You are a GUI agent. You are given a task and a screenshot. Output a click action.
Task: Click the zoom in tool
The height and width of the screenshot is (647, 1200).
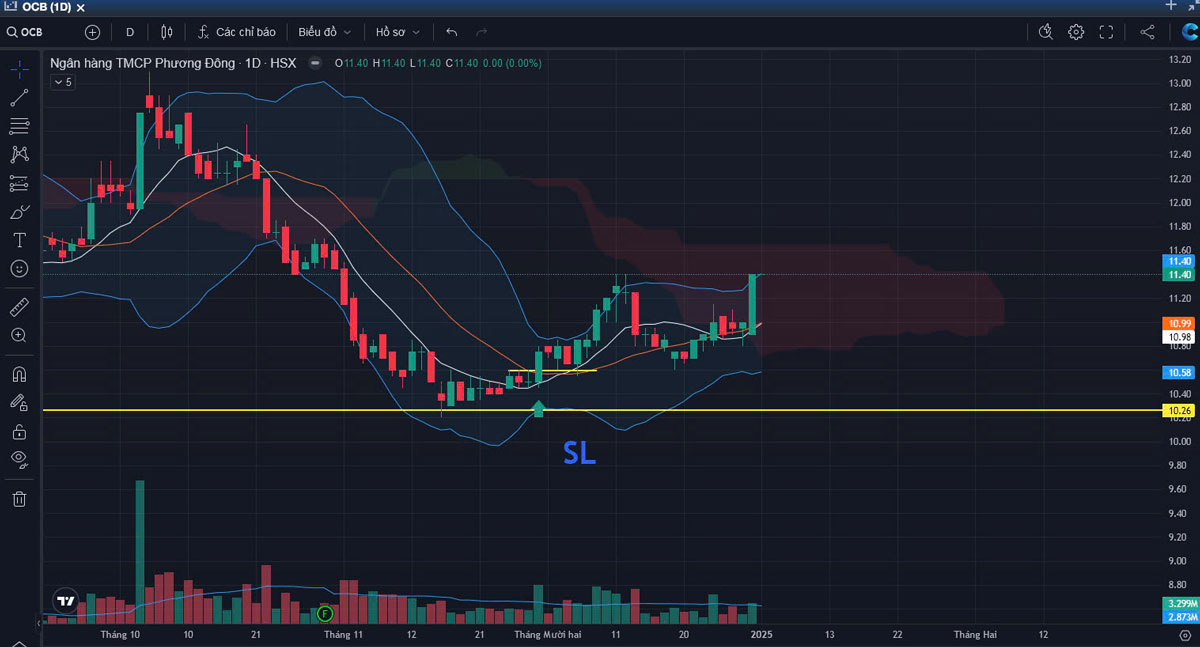pyautogui.click(x=19, y=336)
